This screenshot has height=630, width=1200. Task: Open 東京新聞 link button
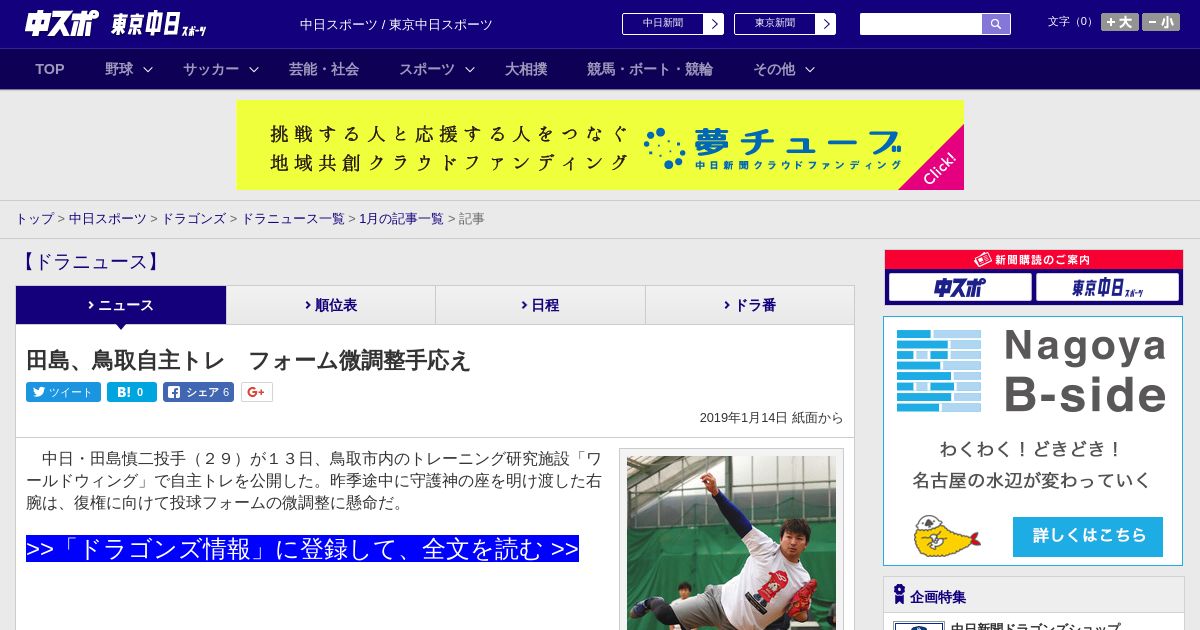pyautogui.click(x=775, y=23)
